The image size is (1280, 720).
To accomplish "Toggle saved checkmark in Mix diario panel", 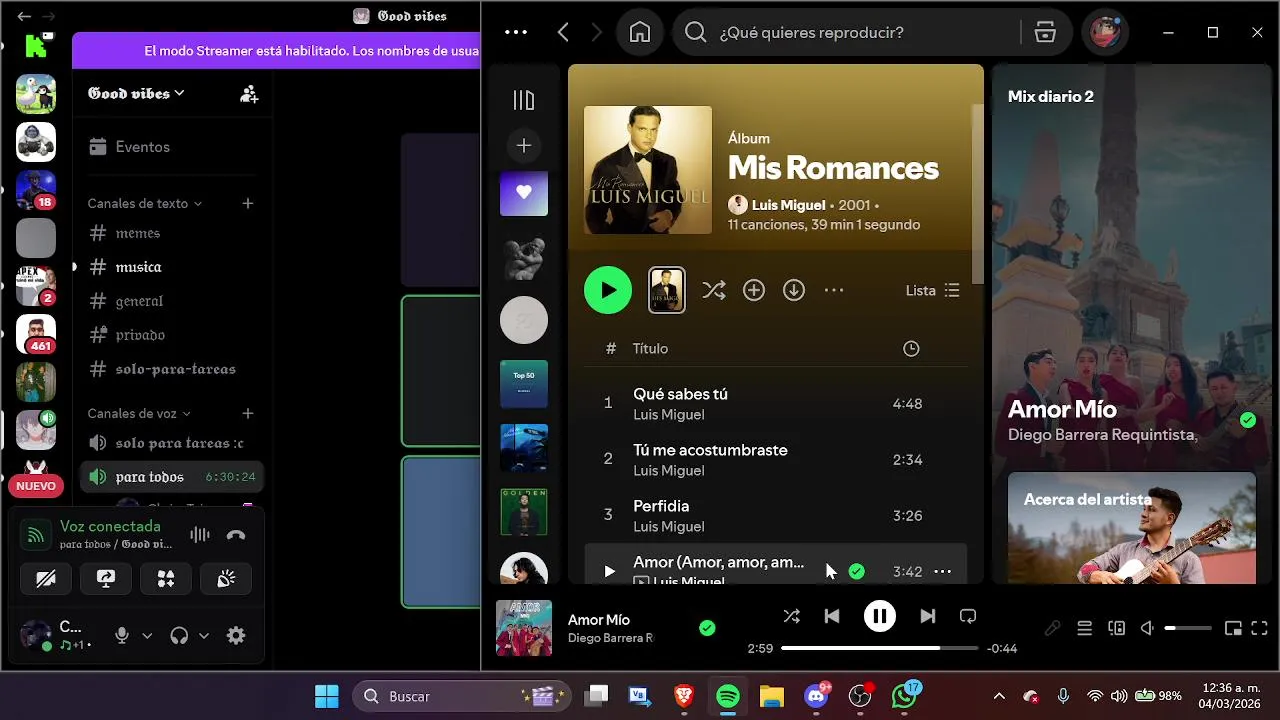I will [x=1247, y=420].
